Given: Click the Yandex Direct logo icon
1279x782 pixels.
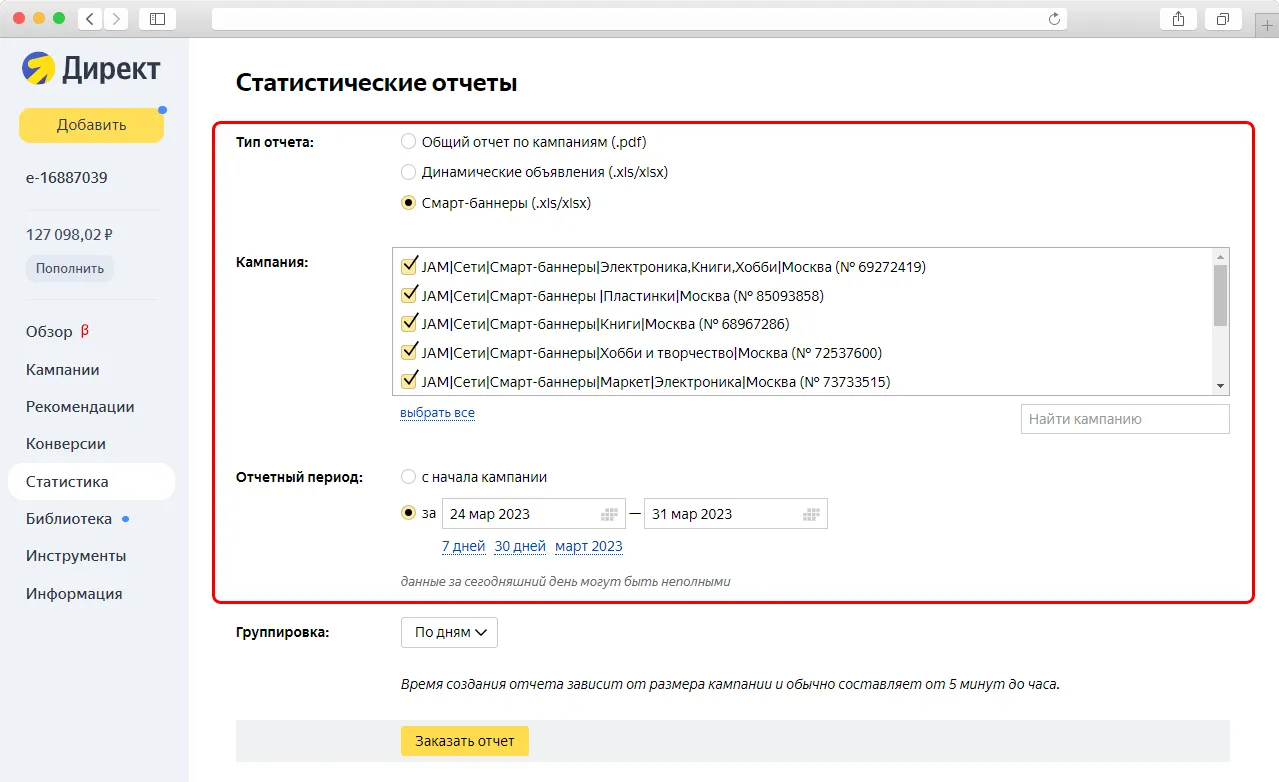Looking at the screenshot, I should pos(39,68).
